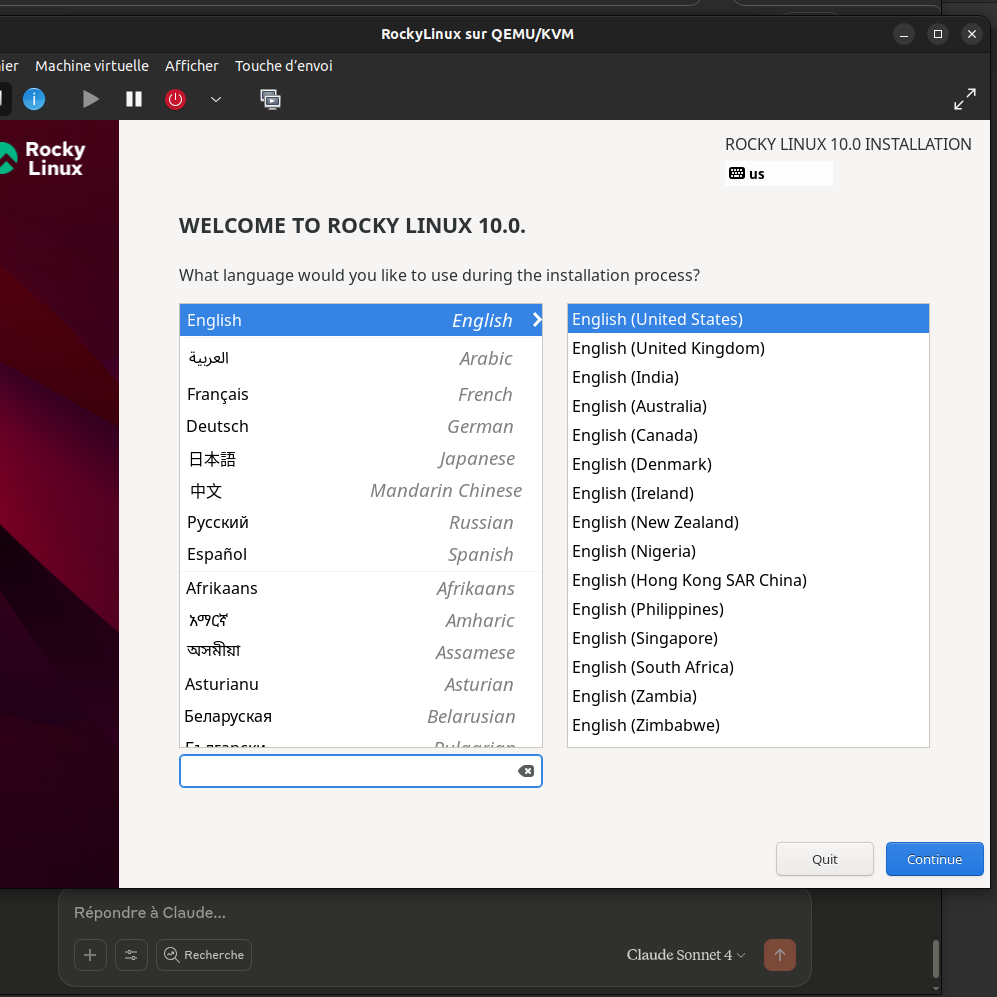Screen dimensions: 997x997
Task: Choose English (Zimbabwe) locale
Action: (x=748, y=725)
